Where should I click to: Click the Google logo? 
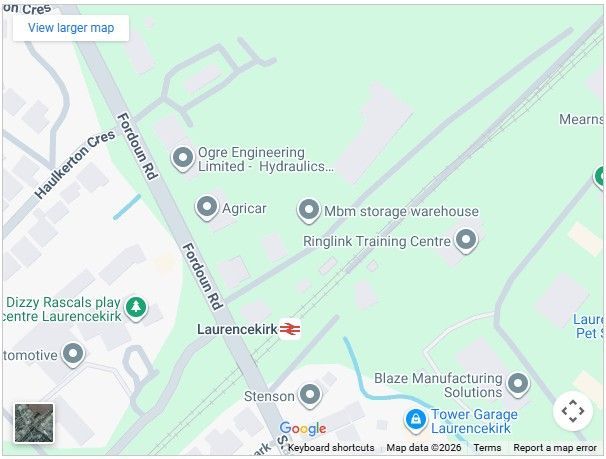pos(303,428)
